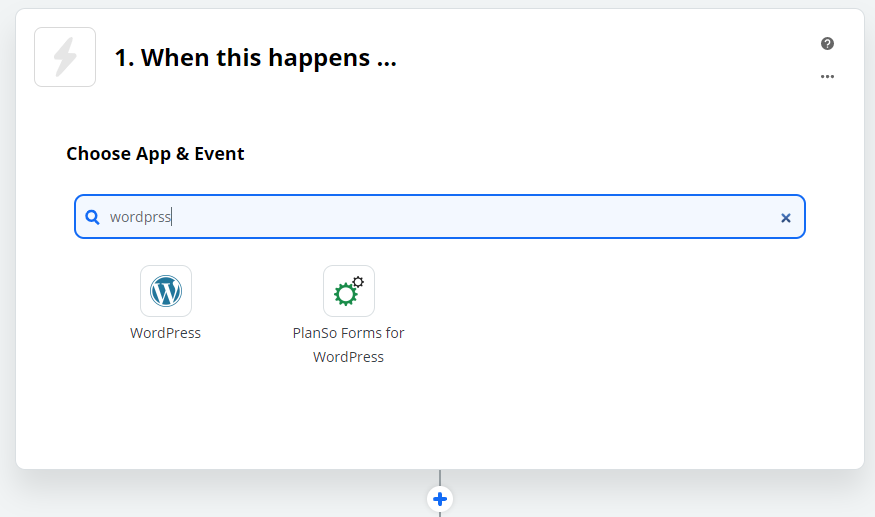Screen dimensions: 875x517
Task: Click "PlanSo Forms for" label text
Action: (348, 333)
